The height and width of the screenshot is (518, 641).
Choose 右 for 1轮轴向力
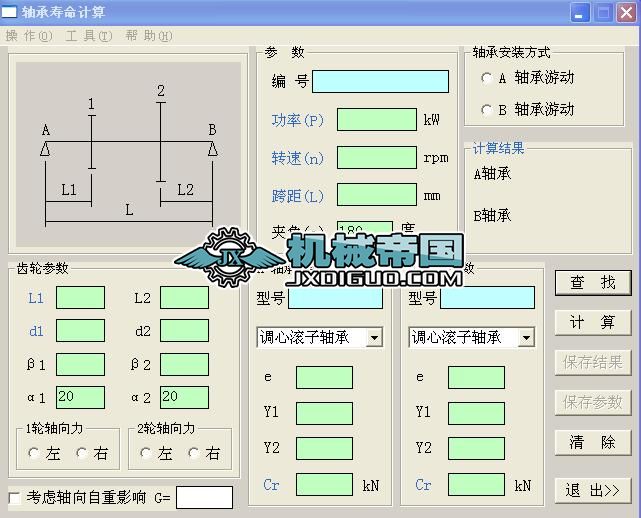(92, 453)
